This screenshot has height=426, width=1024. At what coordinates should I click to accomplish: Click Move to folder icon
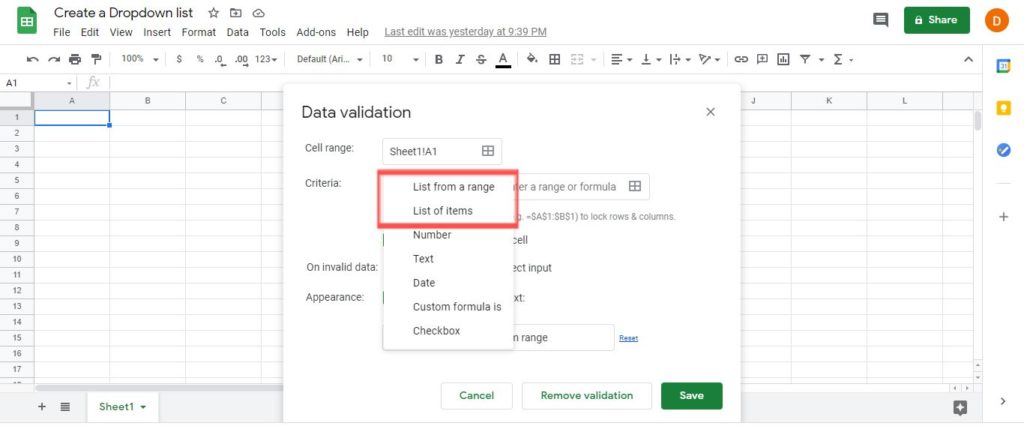click(236, 13)
